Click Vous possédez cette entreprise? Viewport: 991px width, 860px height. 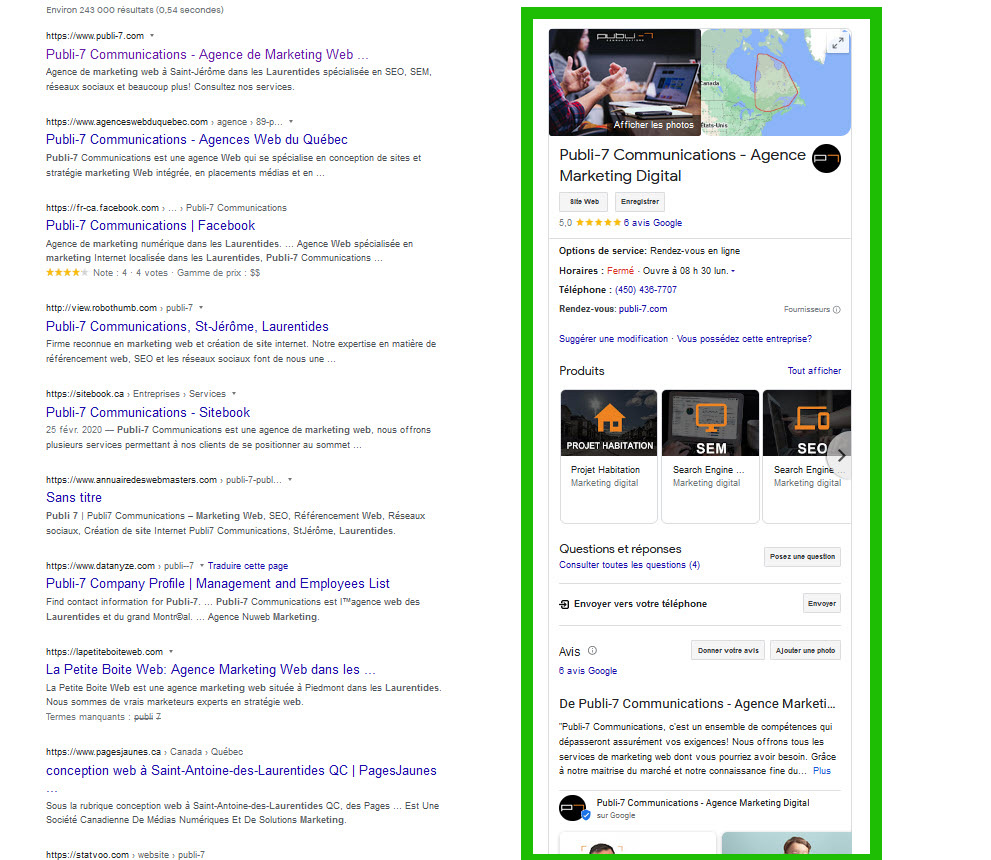coord(745,339)
